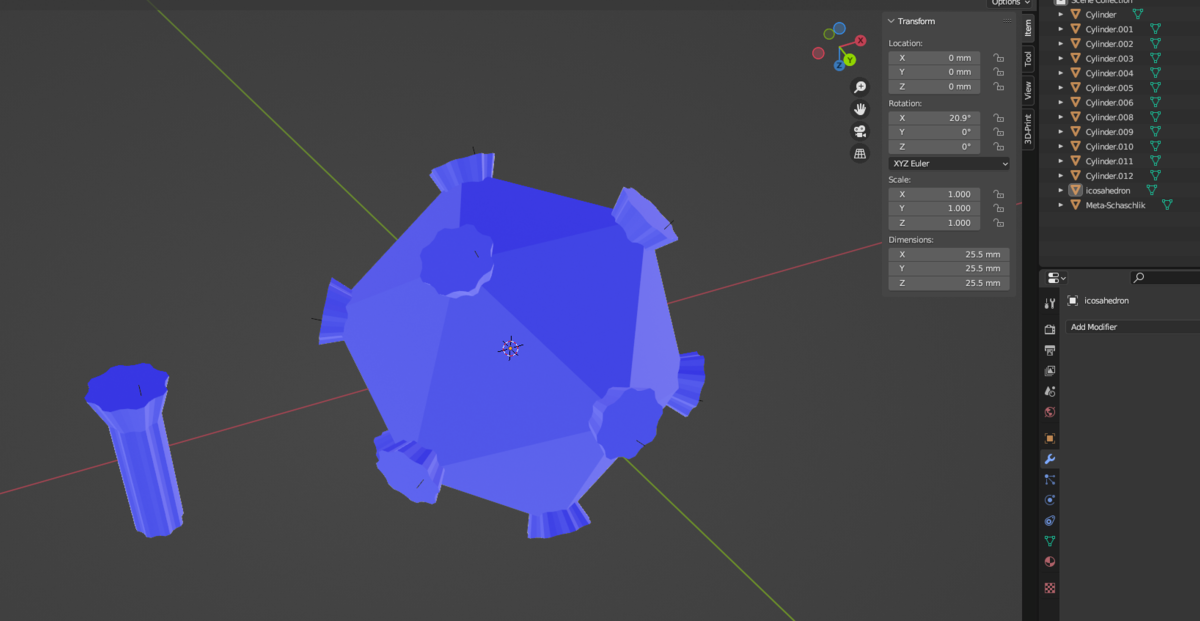Click the pan view hand icon
The height and width of the screenshot is (621, 1200).
859,109
